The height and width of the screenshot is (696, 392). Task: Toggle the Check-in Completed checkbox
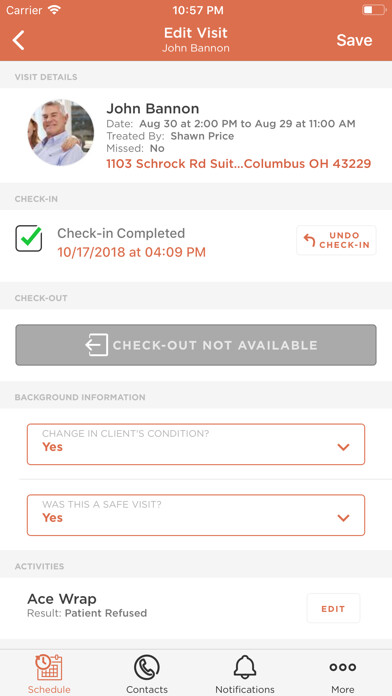(x=29, y=238)
